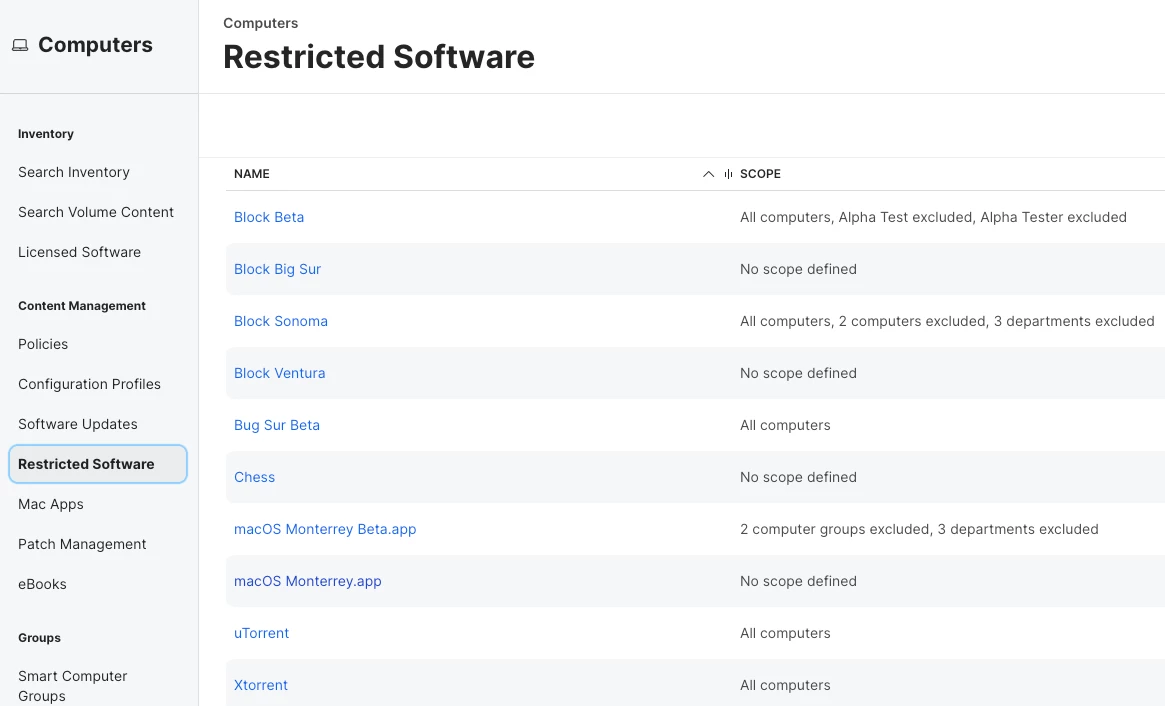Open Software Updates in sidebar

[x=78, y=424]
